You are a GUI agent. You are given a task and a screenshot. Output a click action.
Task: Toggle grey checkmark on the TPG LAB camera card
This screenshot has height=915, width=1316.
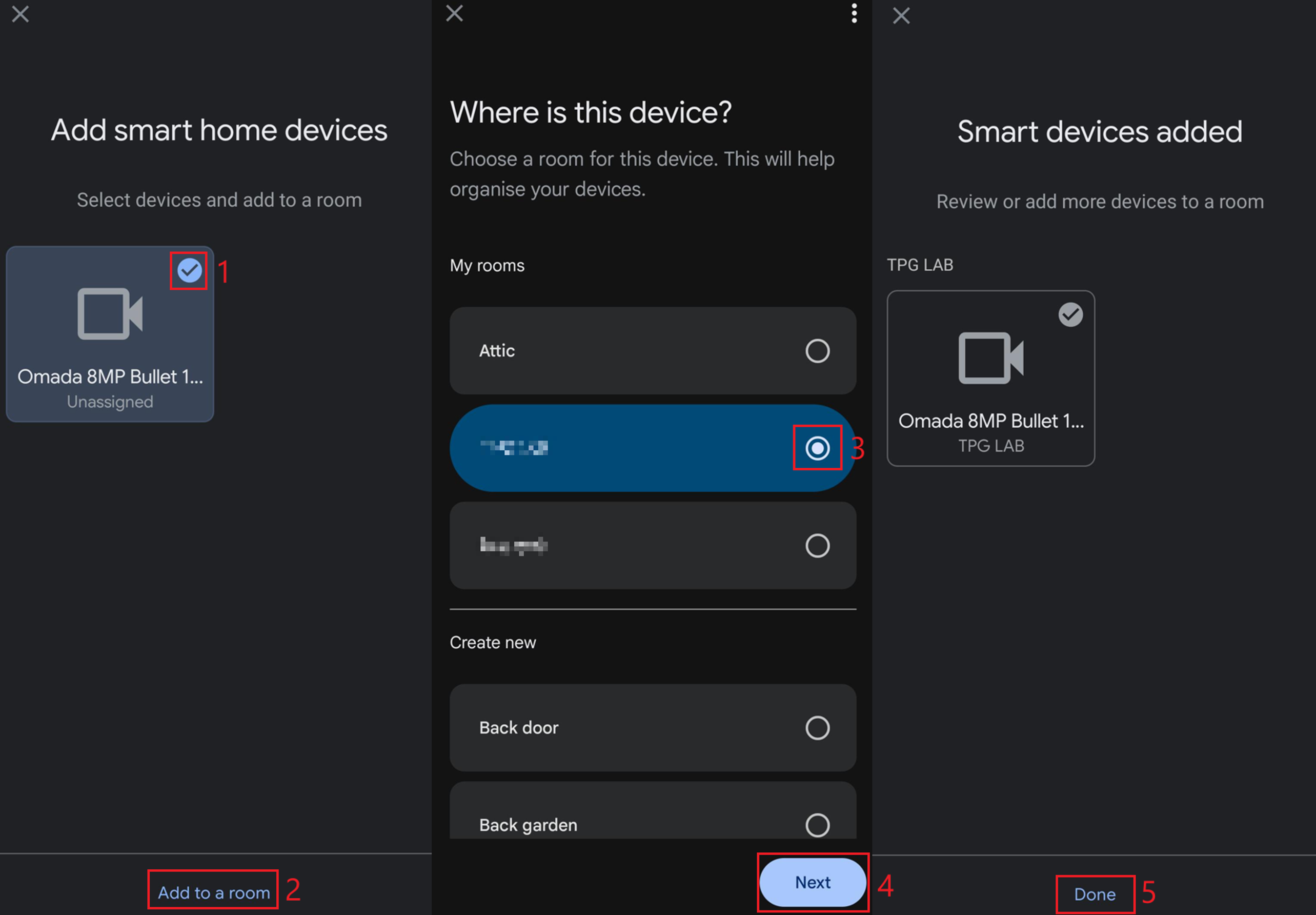pos(1070,314)
